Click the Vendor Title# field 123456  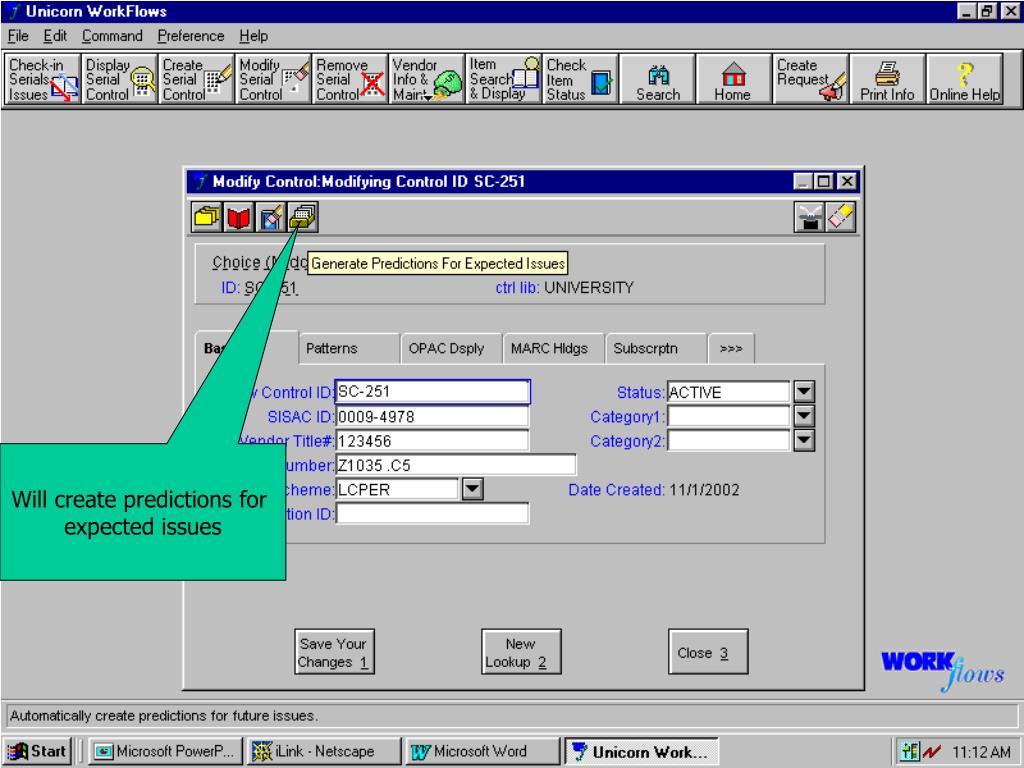pos(432,441)
